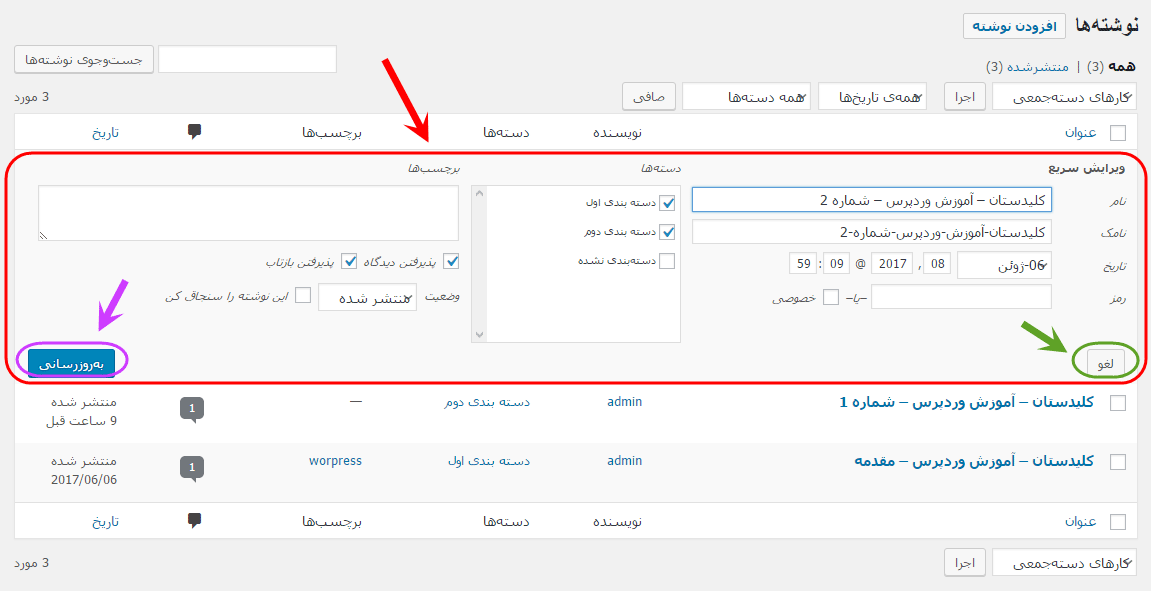Image resolution: width=1151 pixels, height=591 pixels.
Task: Sort by عنوان in top header
Action: [1081, 132]
